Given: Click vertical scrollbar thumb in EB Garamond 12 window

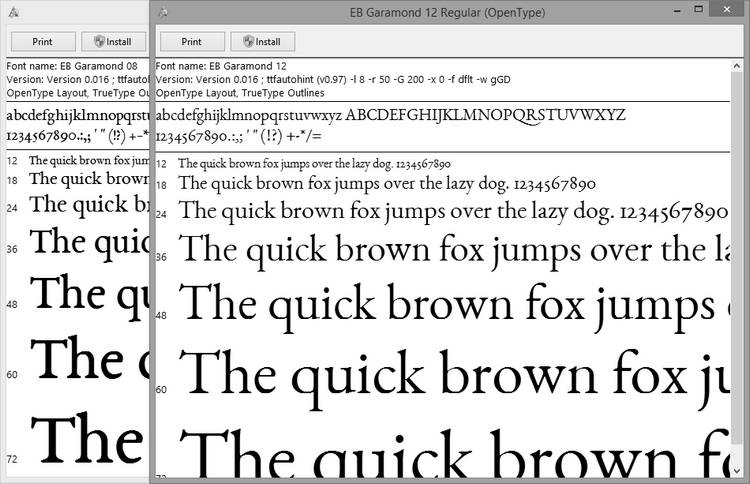Looking at the screenshot, I should [x=737, y=258].
